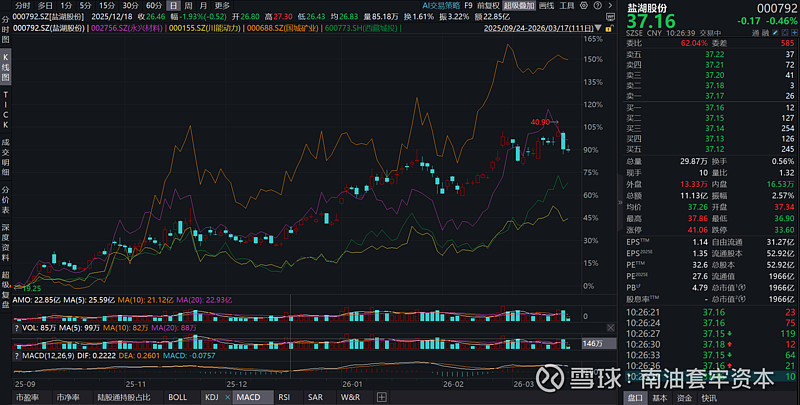Viewport: 800px width, 405px height.
Task: Click the 40.90 high price marker
Action: [540, 122]
